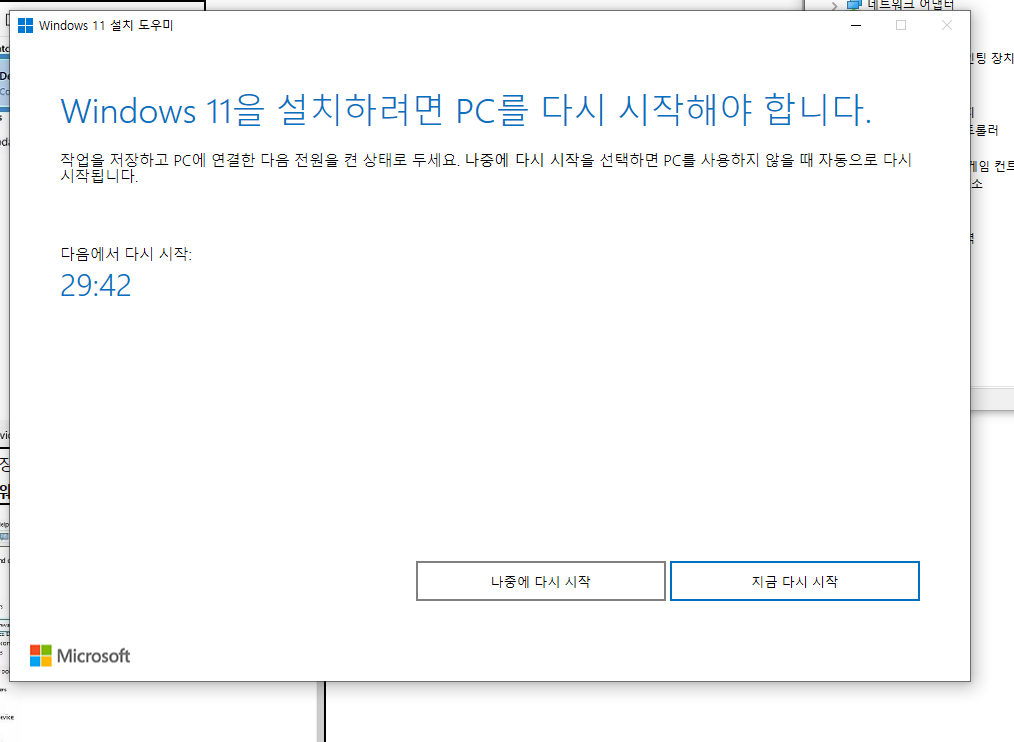Screen dimensions: 1014x742
Task: Expand 네트워크 어댑터 in background Device Manager
Action: [834, 6]
